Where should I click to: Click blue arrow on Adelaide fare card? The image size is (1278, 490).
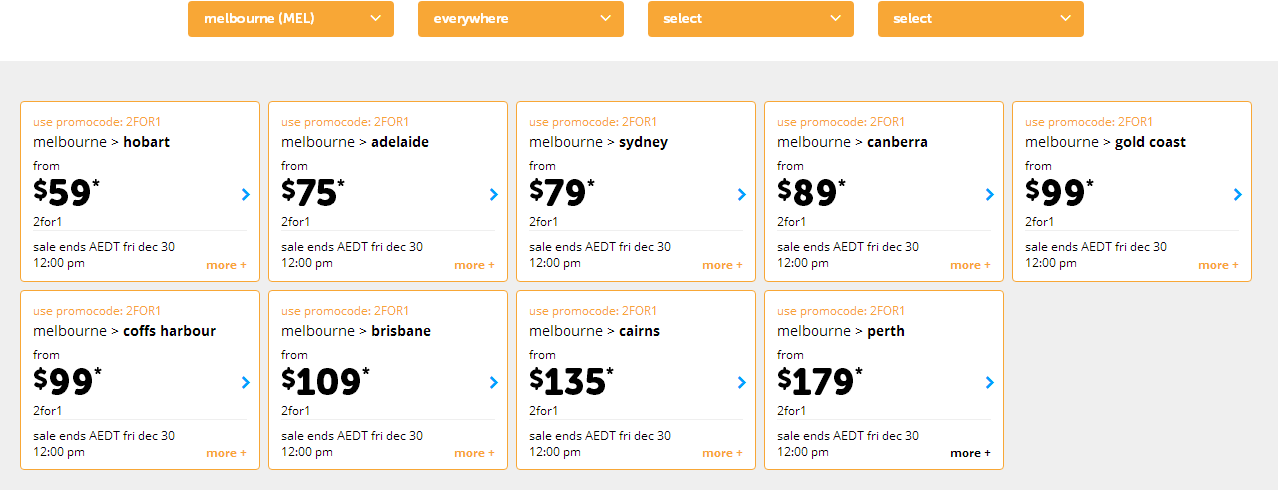[x=494, y=194]
